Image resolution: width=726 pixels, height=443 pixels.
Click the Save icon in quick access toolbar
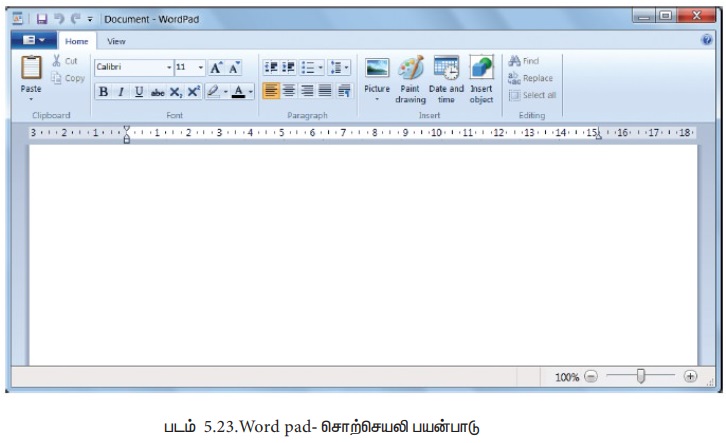[42, 18]
